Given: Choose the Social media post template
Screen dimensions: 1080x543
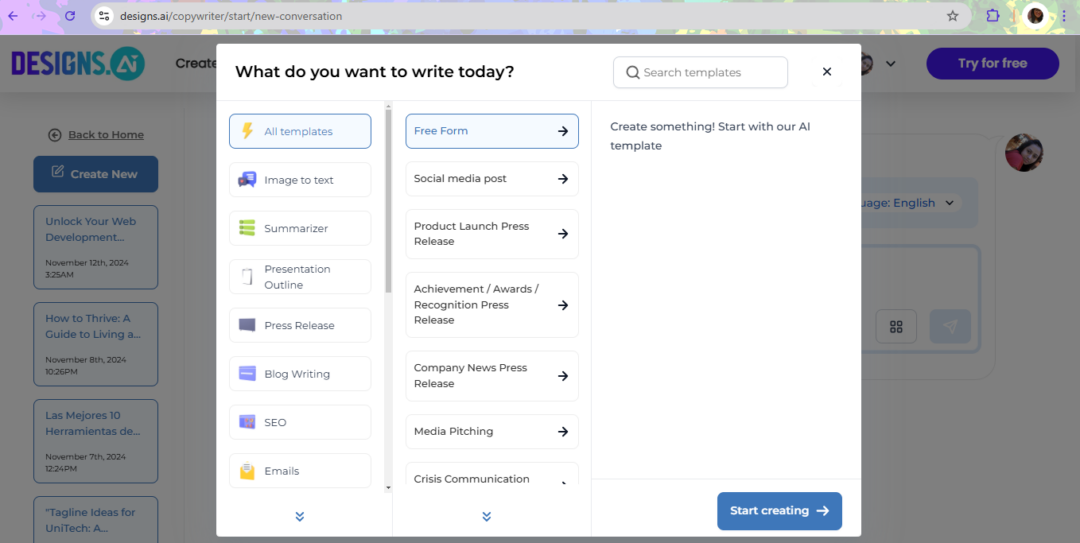Looking at the screenshot, I should (491, 179).
